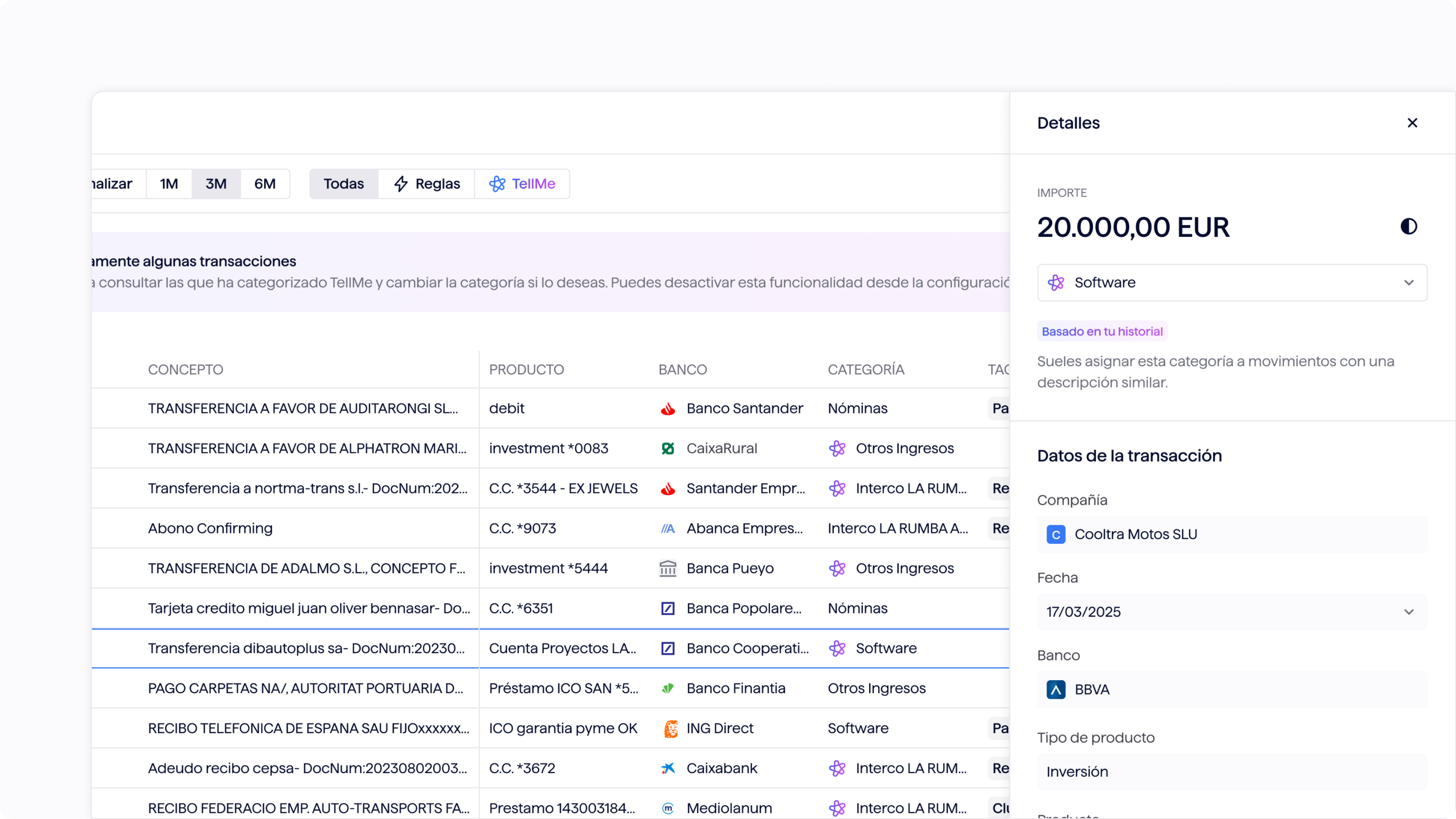Click the Banco Cooperati... logo icon
The width and height of the screenshot is (1456, 819).
[x=668, y=648]
